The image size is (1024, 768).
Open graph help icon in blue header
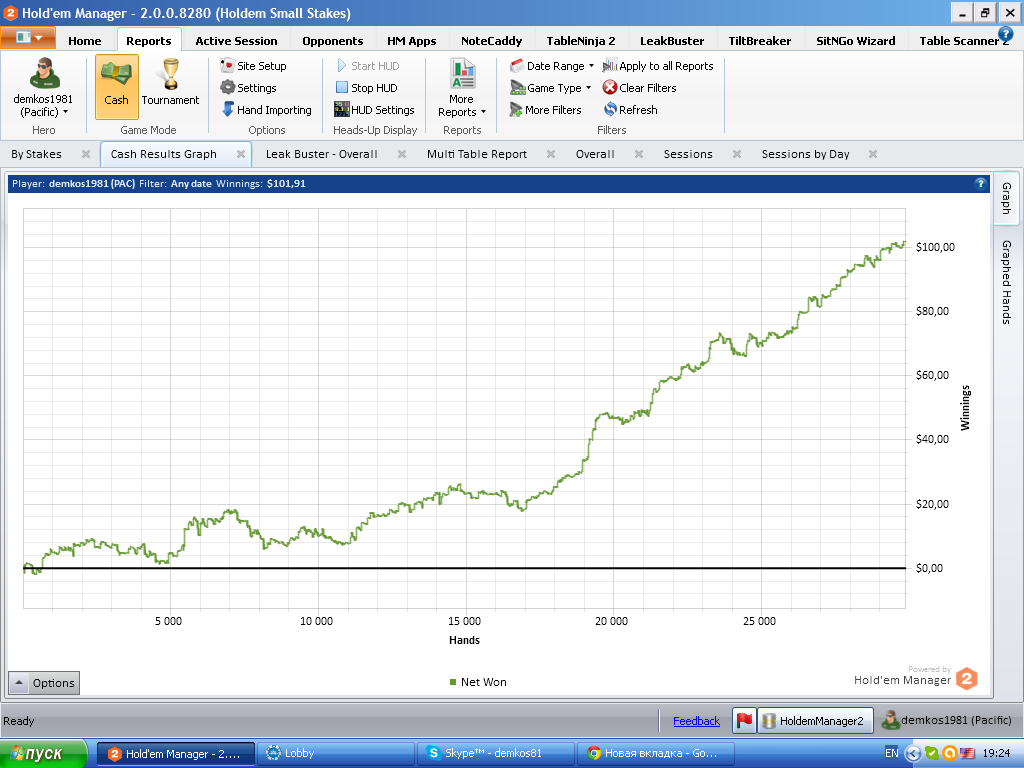coord(980,184)
